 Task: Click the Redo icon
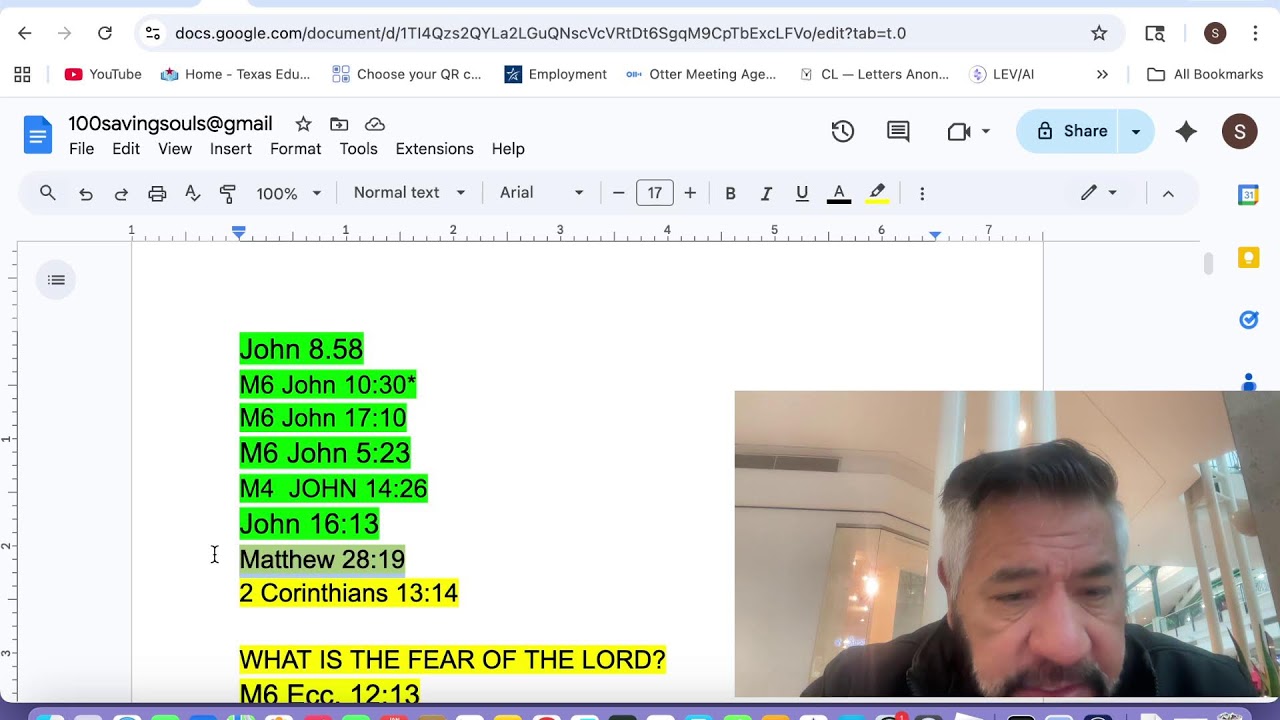coord(121,193)
